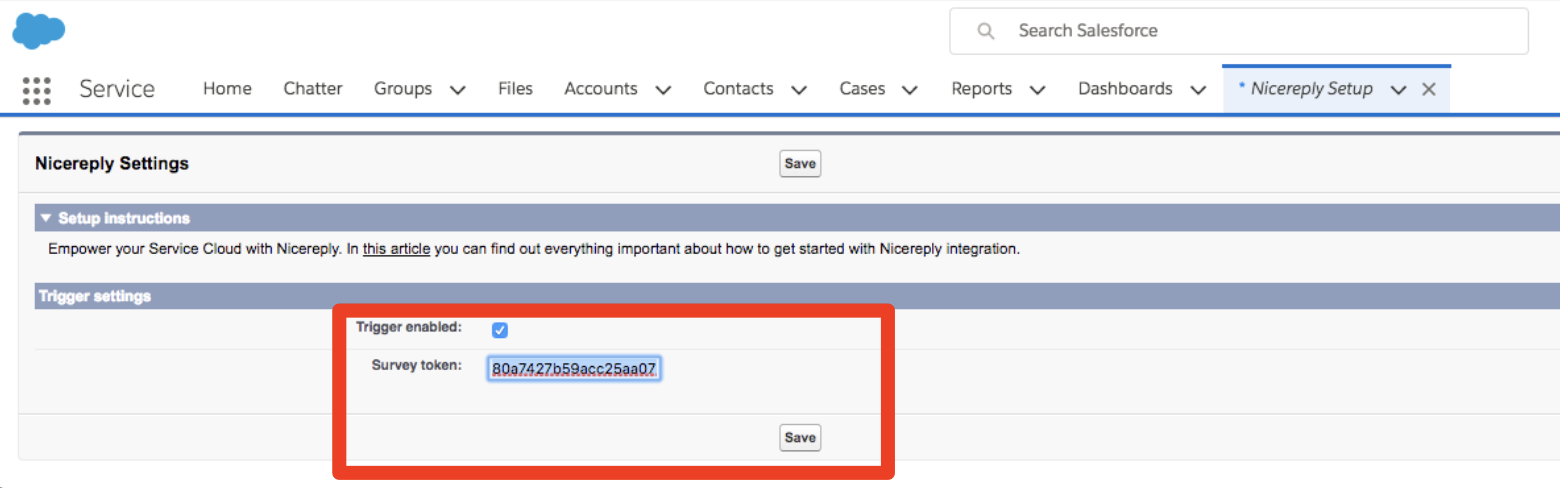Click into the Search Salesforce field
The height and width of the screenshot is (488, 1560).
pos(1239,31)
